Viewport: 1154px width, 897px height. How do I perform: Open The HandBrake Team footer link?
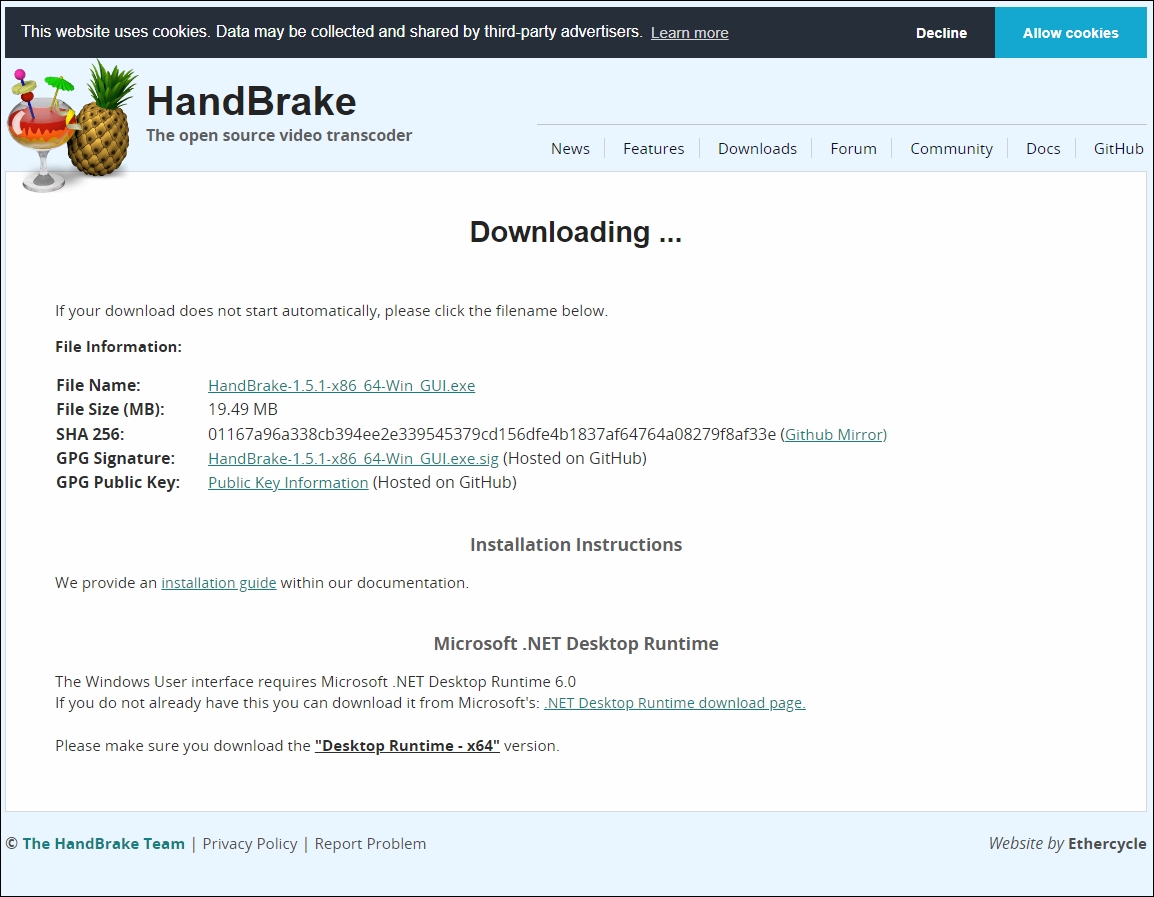pos(103,844)
